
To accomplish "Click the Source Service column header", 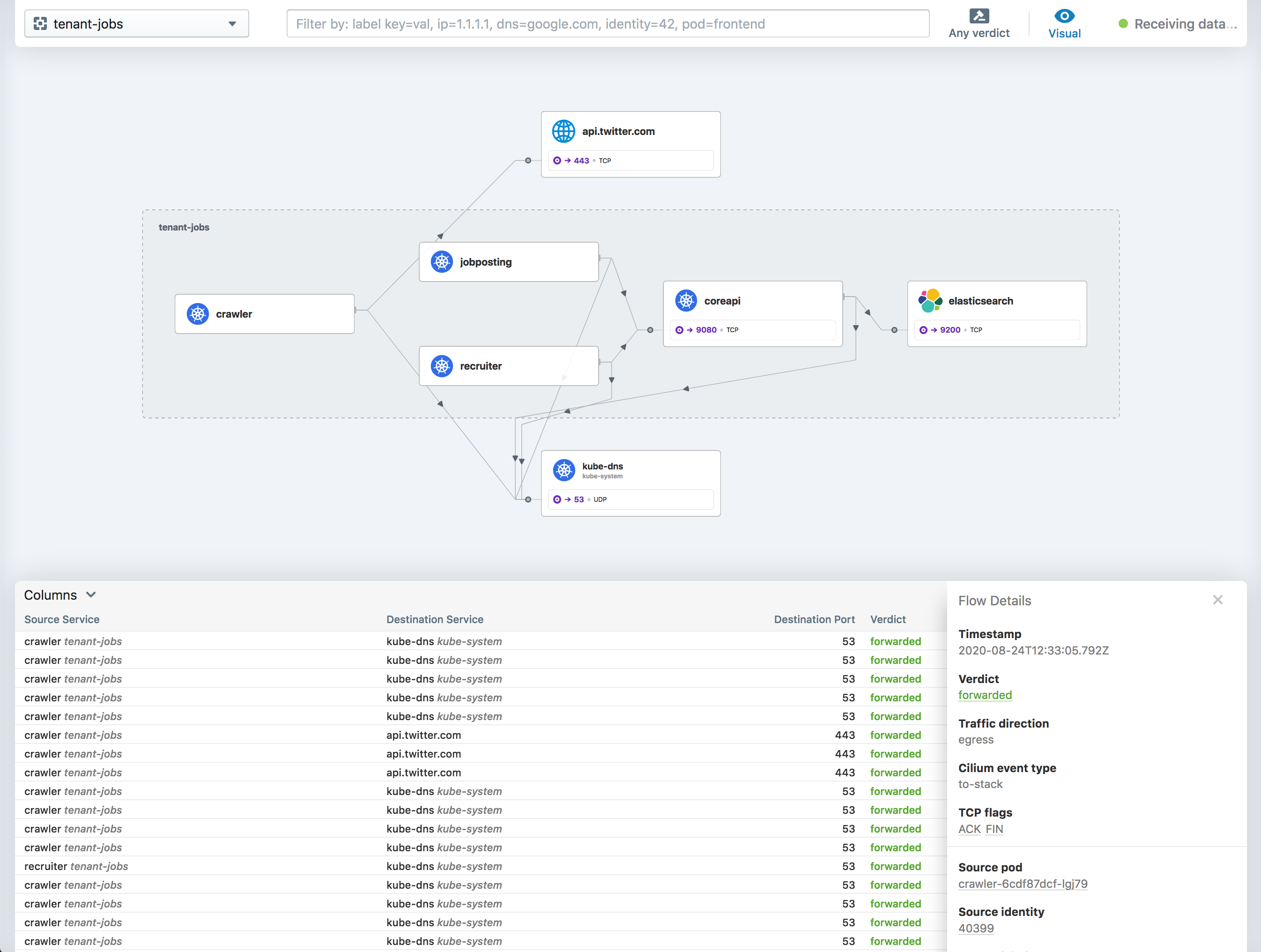I will click(x=61, y=619).
